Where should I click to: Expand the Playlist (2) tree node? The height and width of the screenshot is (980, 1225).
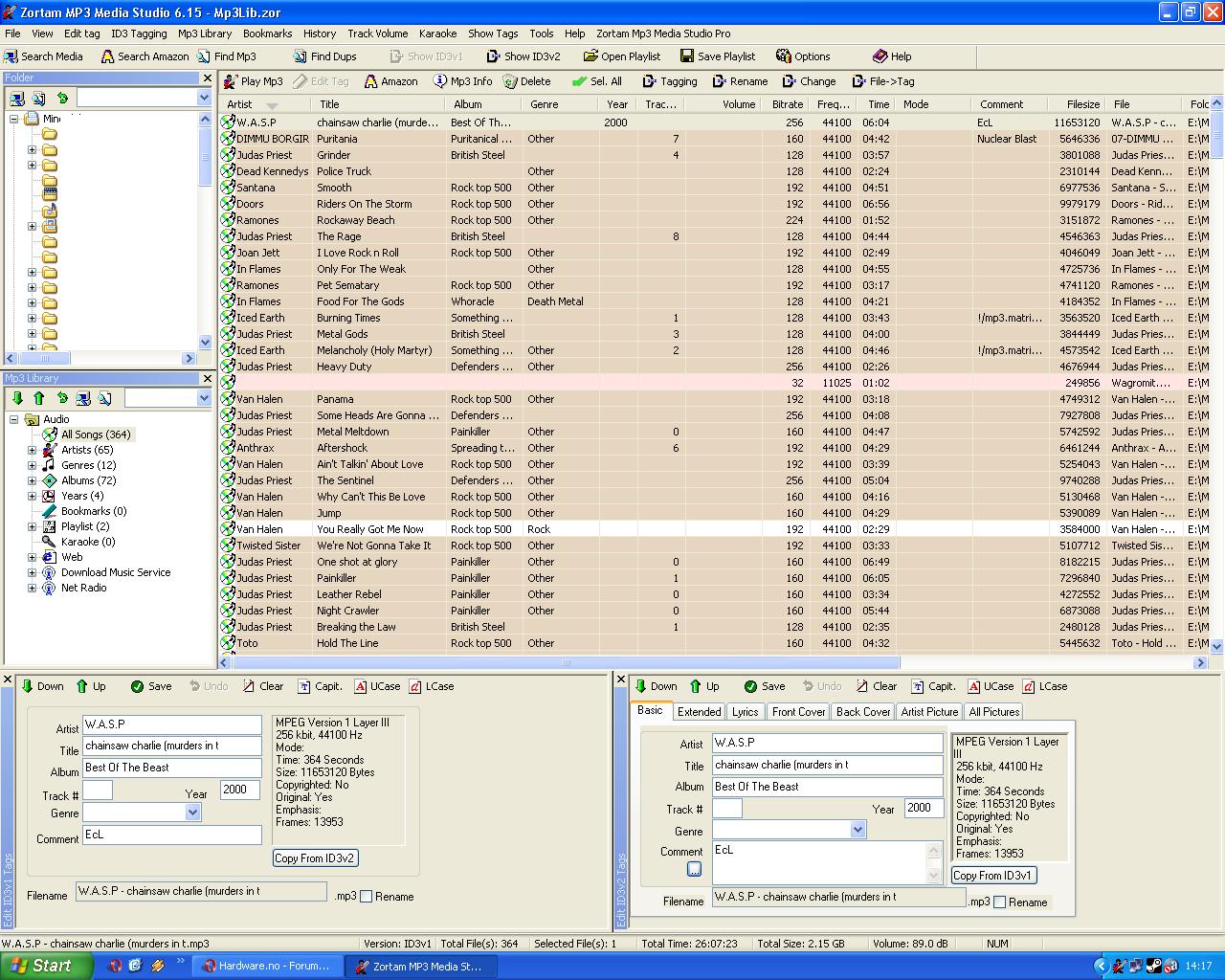[x=32, y=526]
